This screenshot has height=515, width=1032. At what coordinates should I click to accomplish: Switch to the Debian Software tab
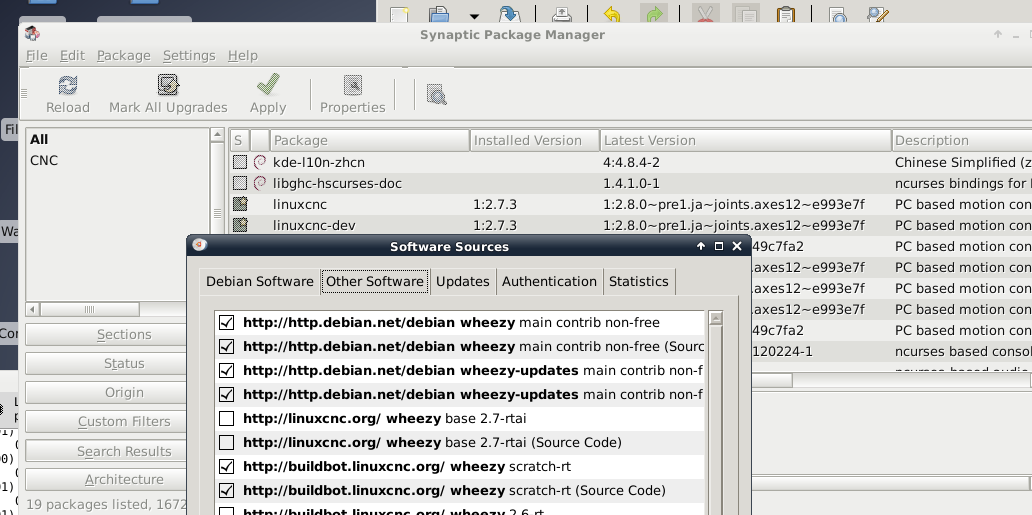(x=260, y=282)
